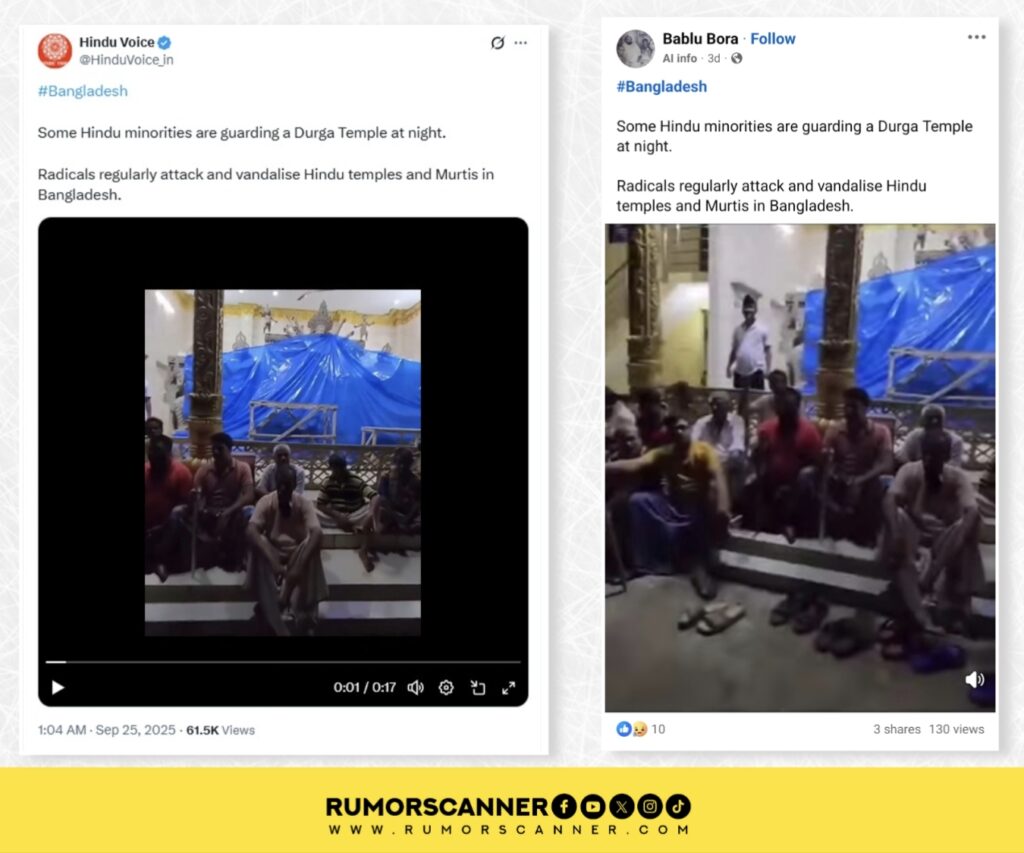View reactions on the Facebook post
This screenshot has width=1024, height=853.
tap(641, 729)
